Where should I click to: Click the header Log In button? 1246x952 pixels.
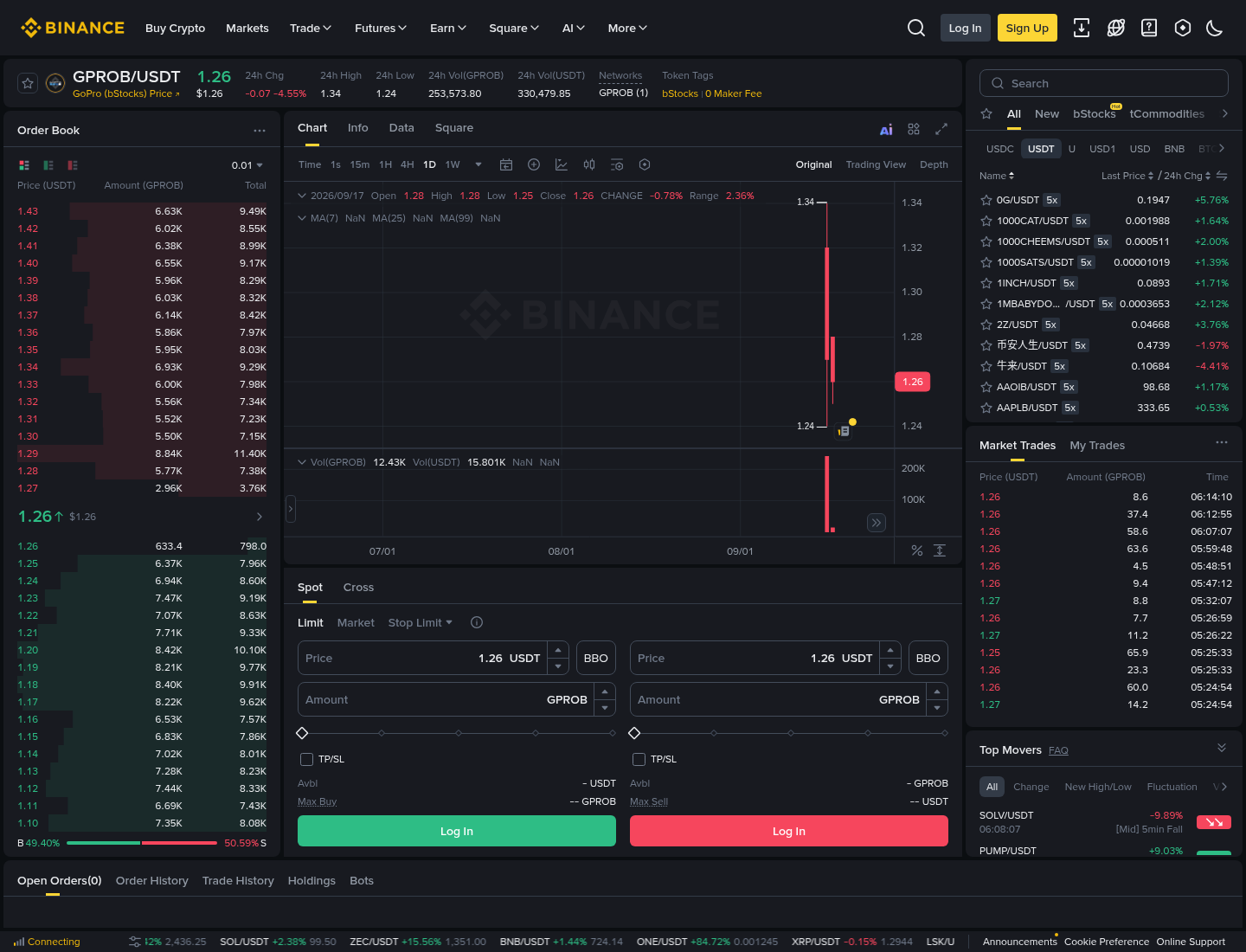point(965,28)
